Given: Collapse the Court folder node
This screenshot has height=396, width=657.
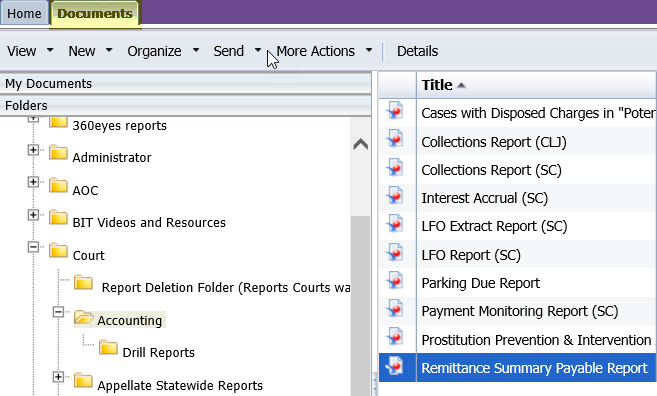Looking at the screenshot, I should [33, 247].
